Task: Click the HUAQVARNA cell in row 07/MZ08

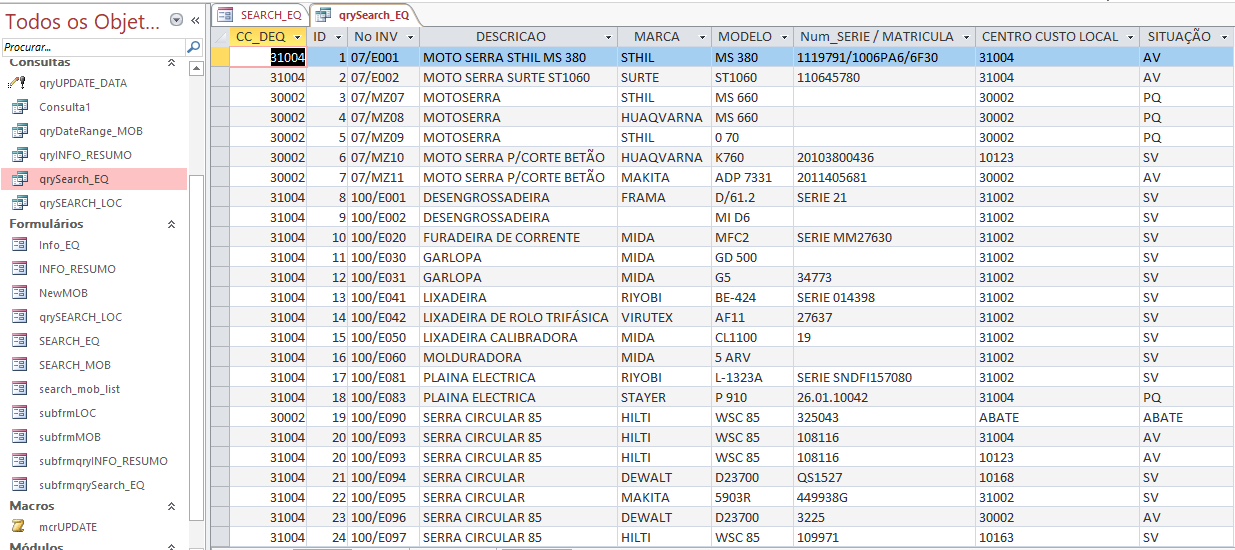Action: [664, 117]
